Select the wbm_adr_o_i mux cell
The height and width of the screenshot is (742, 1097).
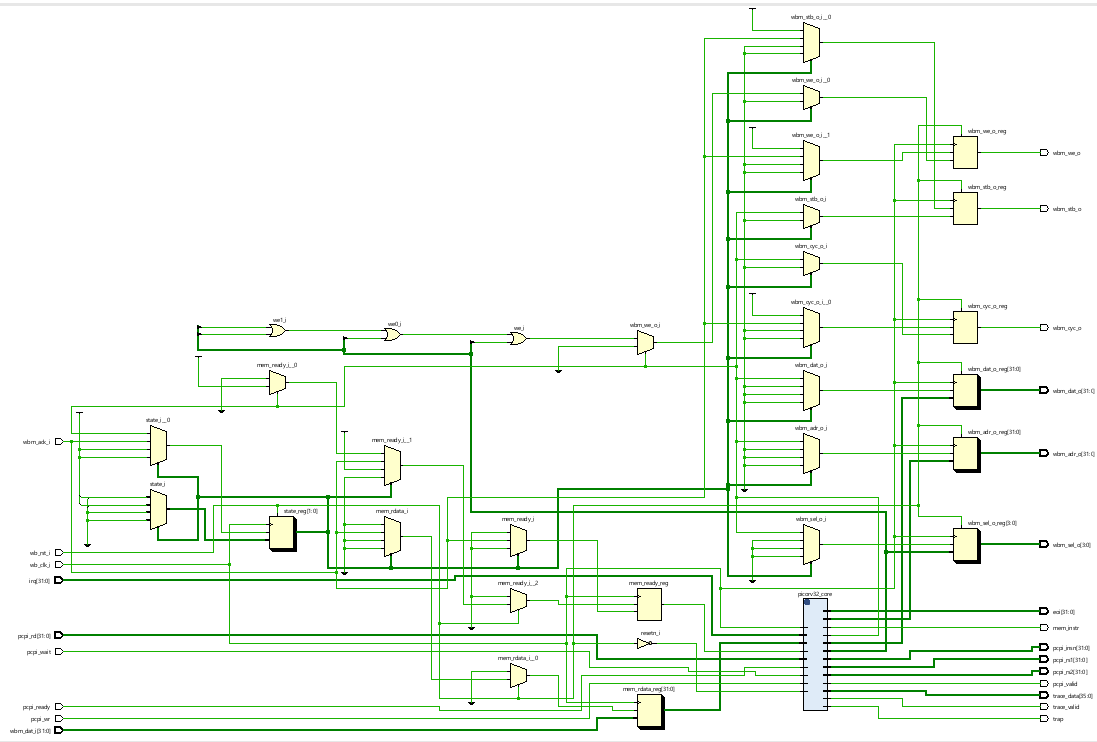point(812,453)
